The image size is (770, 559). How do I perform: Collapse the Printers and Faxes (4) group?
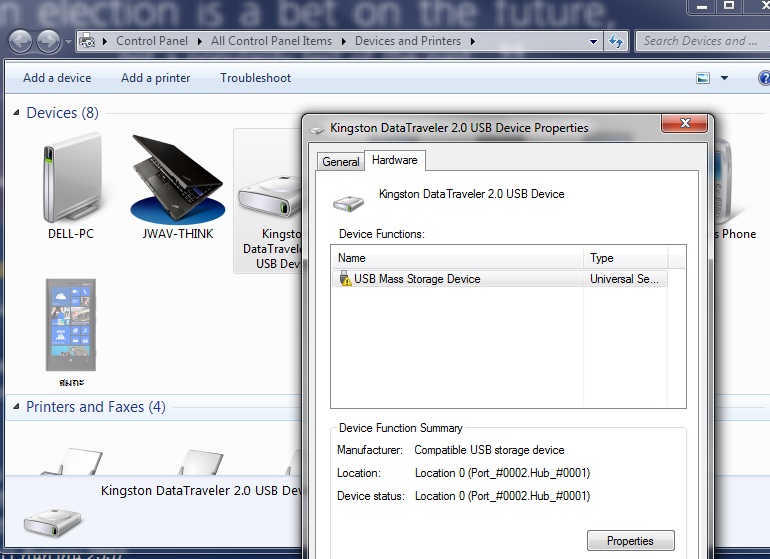pyautogui.click(x=16, y=406)
